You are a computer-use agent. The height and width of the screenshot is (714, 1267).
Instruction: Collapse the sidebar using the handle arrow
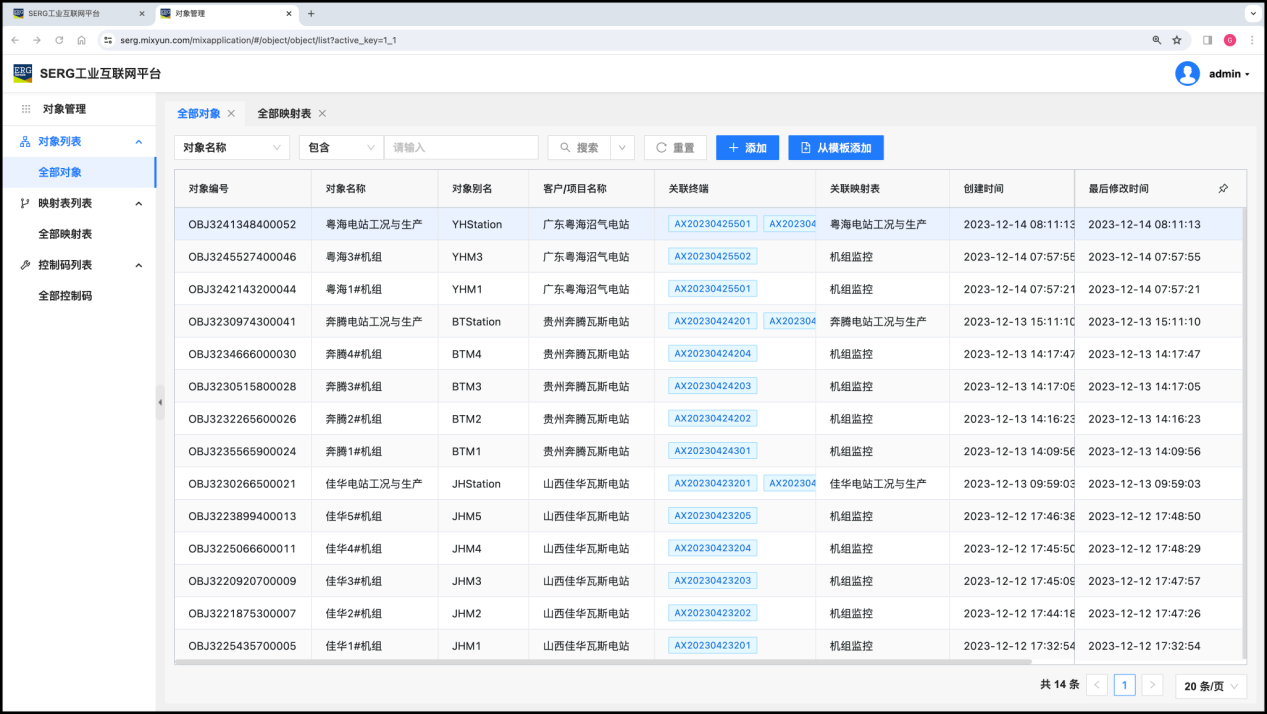(160, 402)
